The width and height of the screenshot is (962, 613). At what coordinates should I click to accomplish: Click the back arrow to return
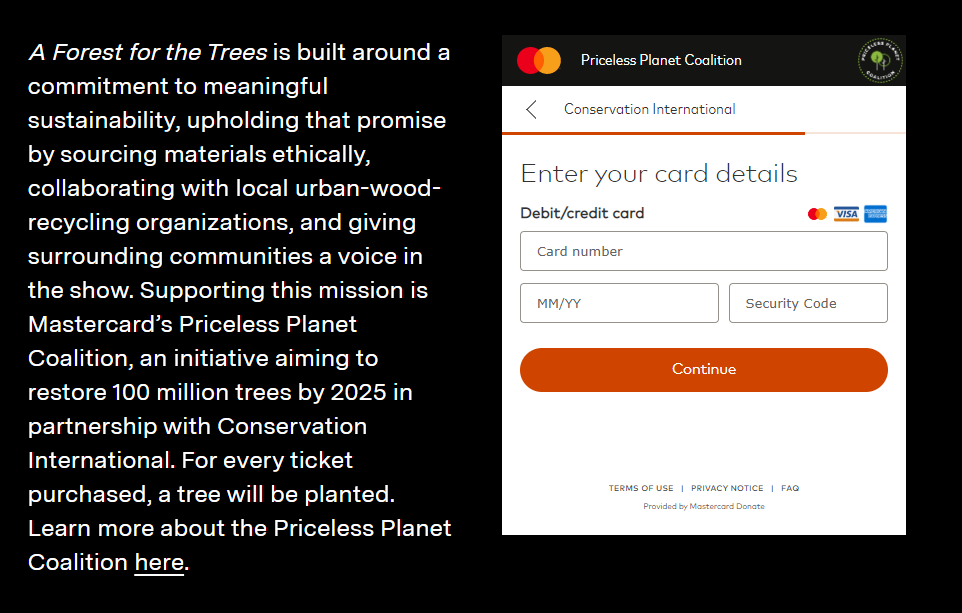click(530, 109)
